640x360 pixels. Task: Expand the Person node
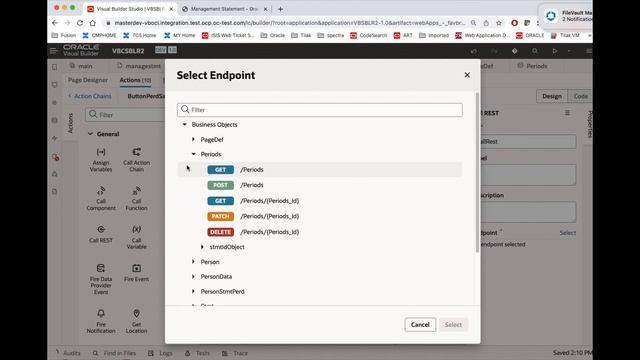coord(193,262)
